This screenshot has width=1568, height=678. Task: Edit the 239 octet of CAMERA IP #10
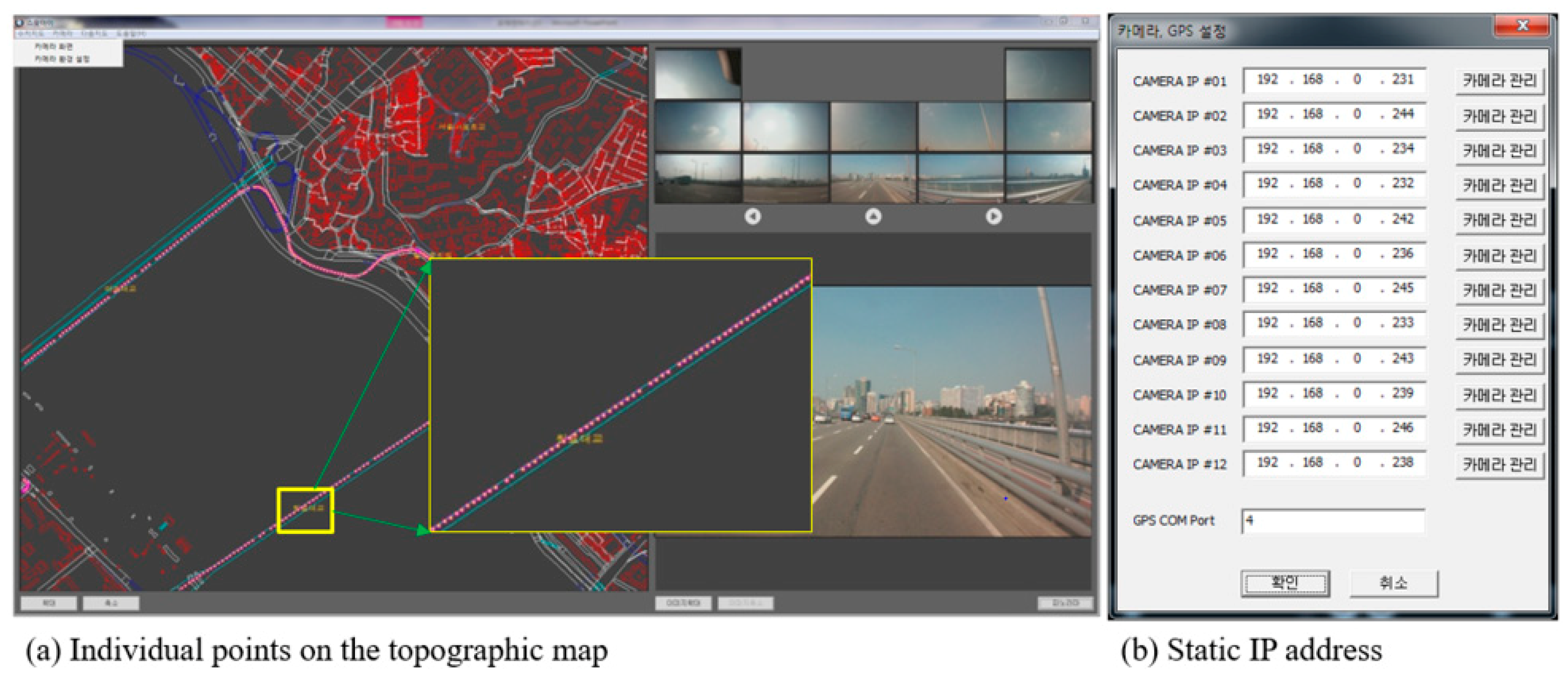[x=1402, y=393]
